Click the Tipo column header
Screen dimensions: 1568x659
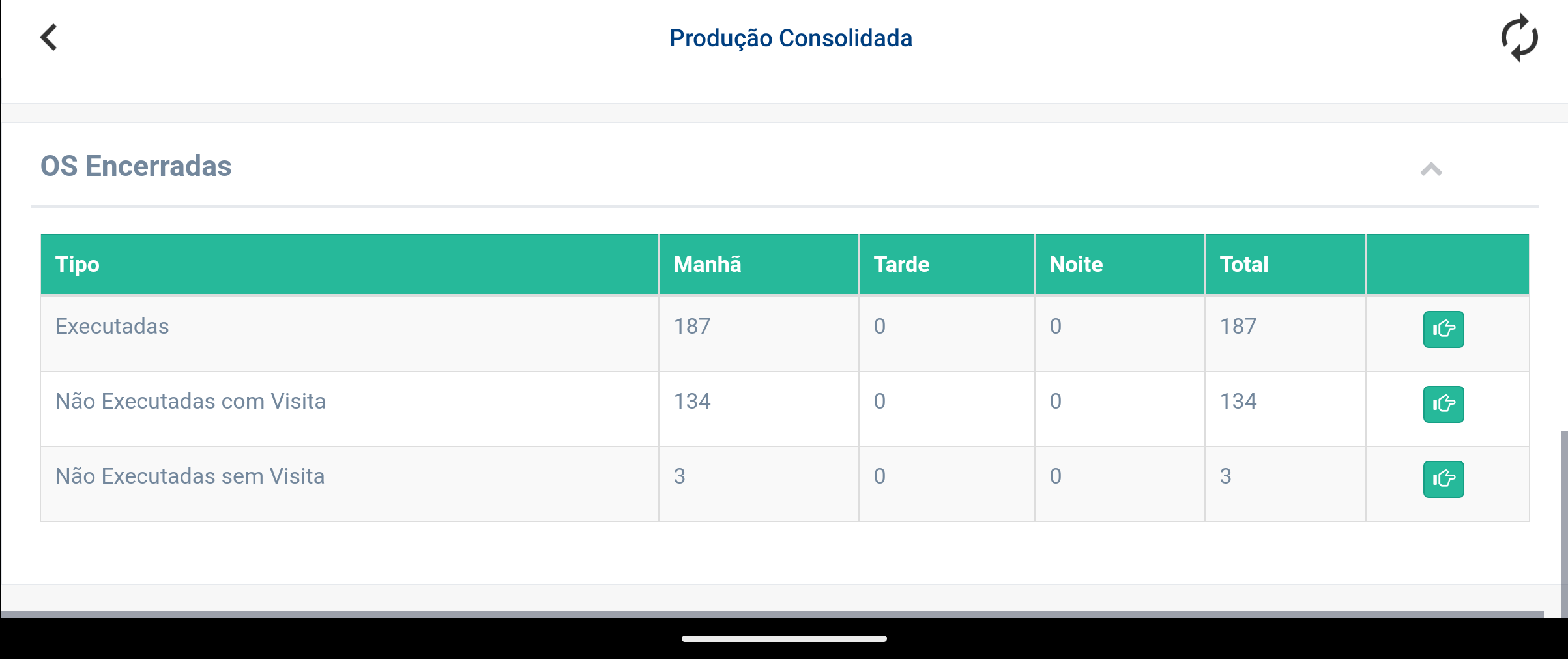(x=78, y=264)
